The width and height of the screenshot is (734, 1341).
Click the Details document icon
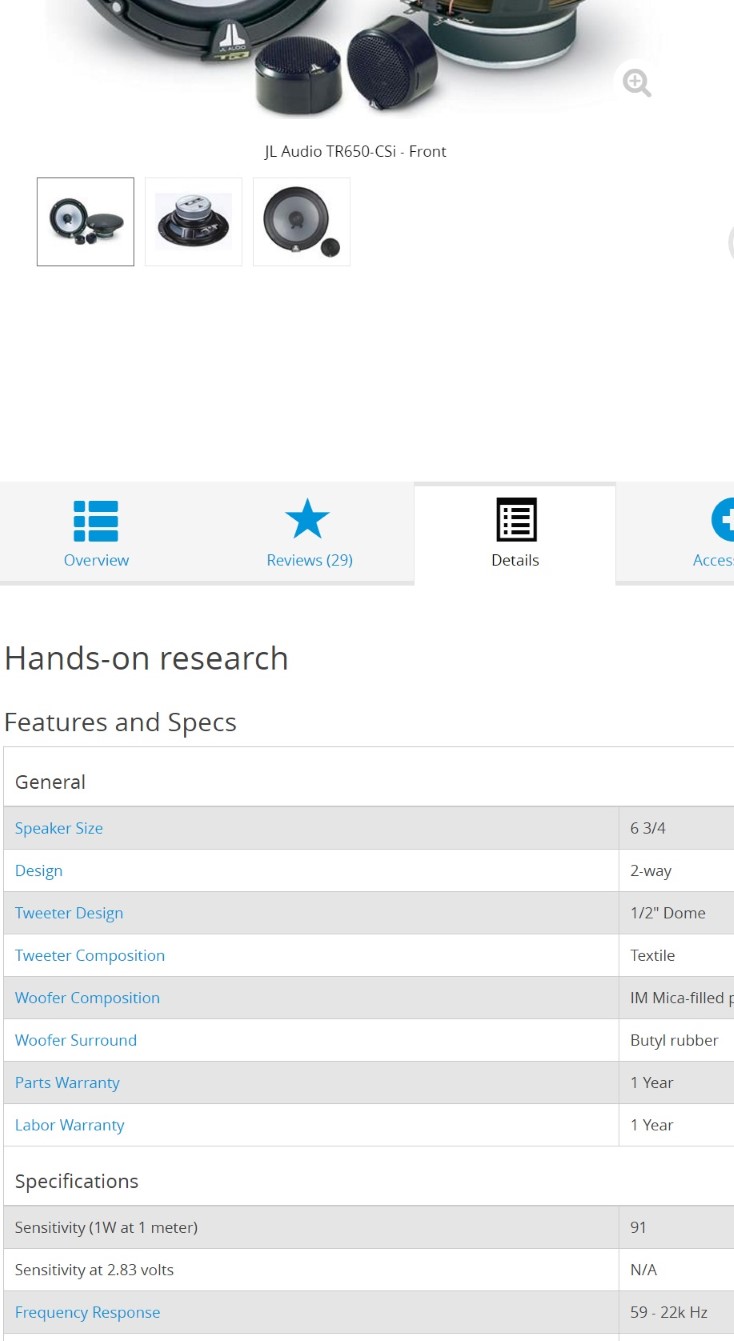516,521
